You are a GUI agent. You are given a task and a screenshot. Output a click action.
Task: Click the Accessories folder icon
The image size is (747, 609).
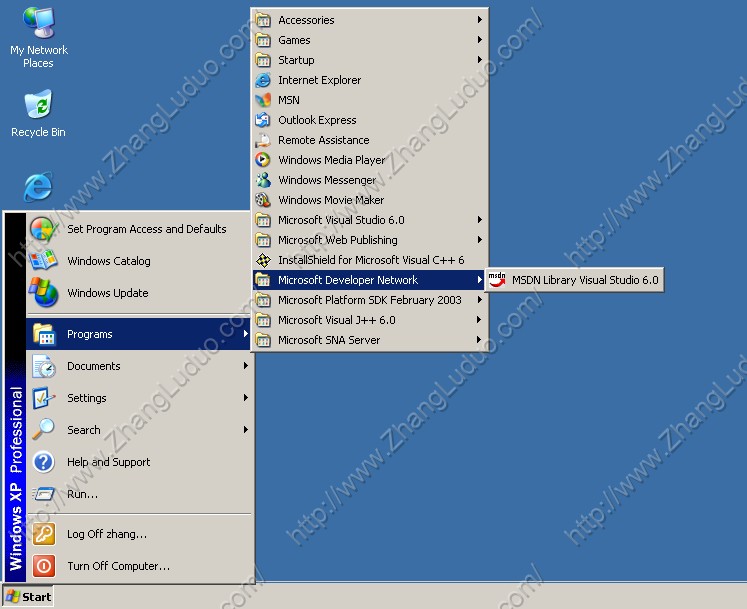(x=263, y=20)
